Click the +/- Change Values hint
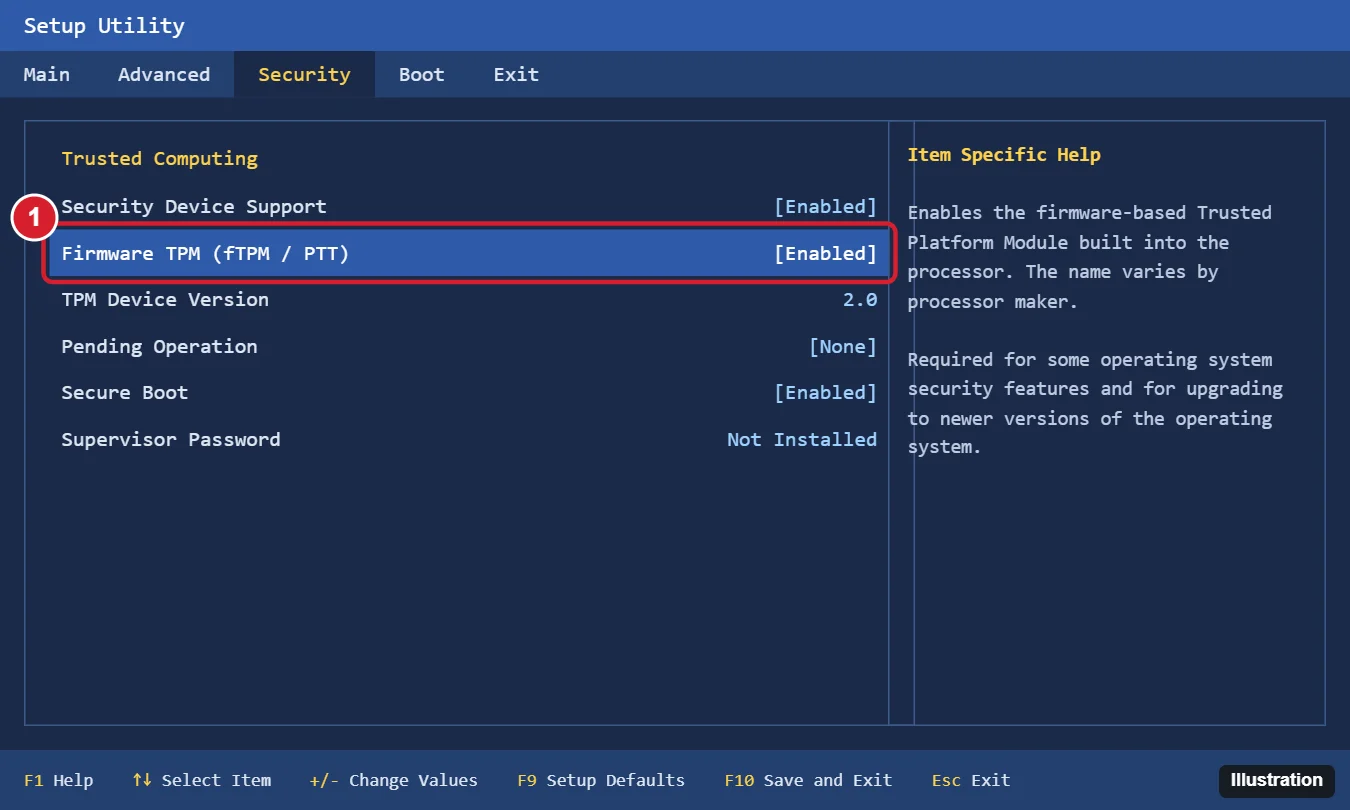 click(x=393, y=781)
